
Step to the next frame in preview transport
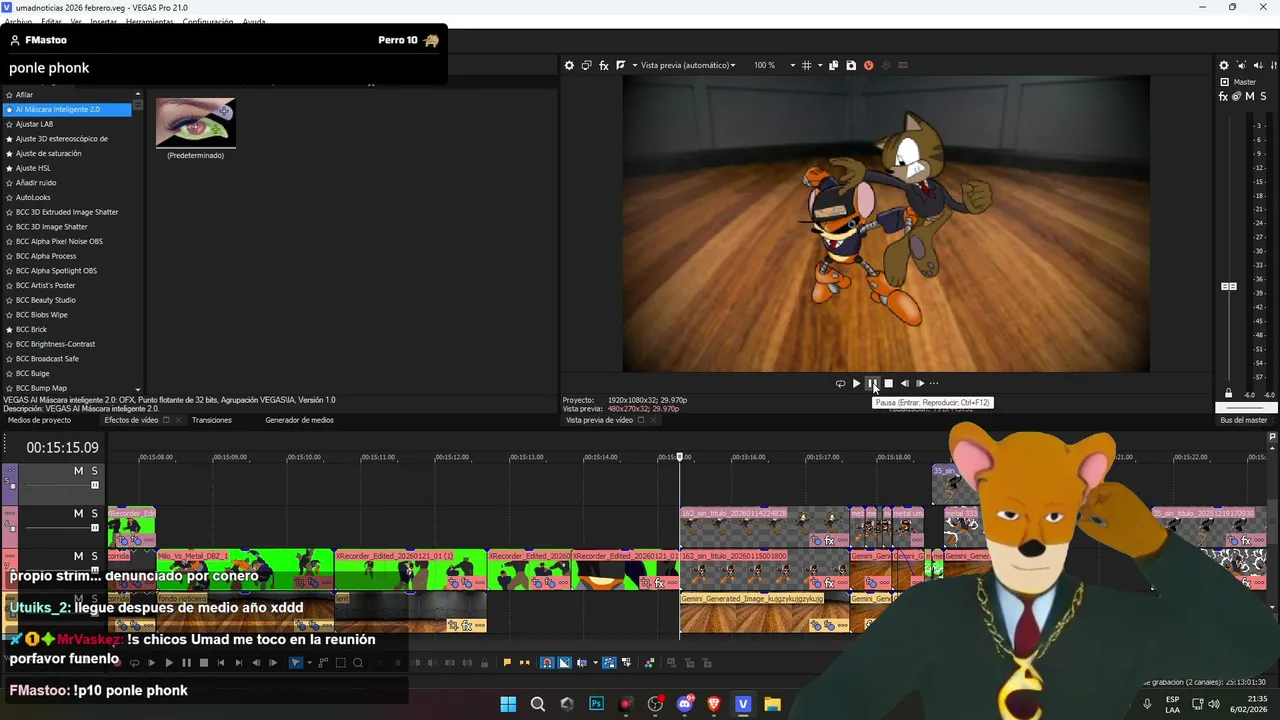click(x=920, y=384)
